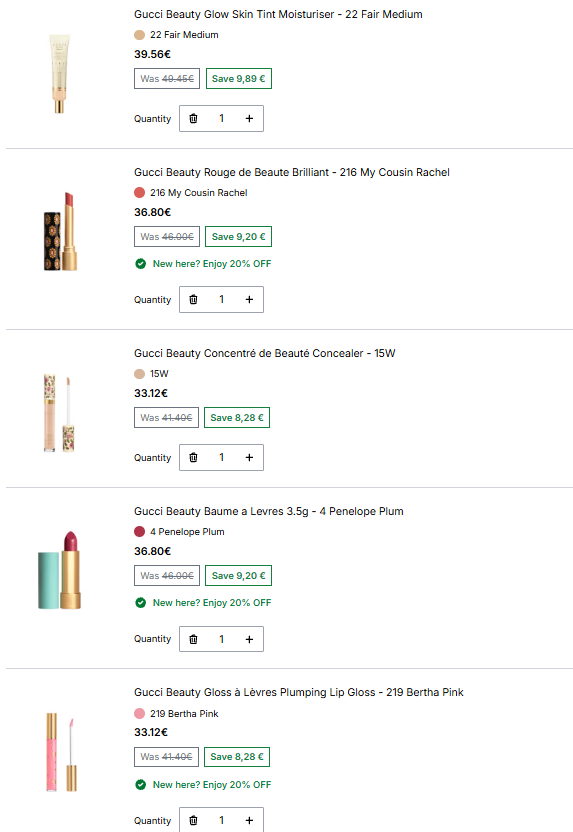Open Gucci Beauty Glow Skin Tint Moisturiser title
Screen dimensions: 573x832
[x=278, y=14]
